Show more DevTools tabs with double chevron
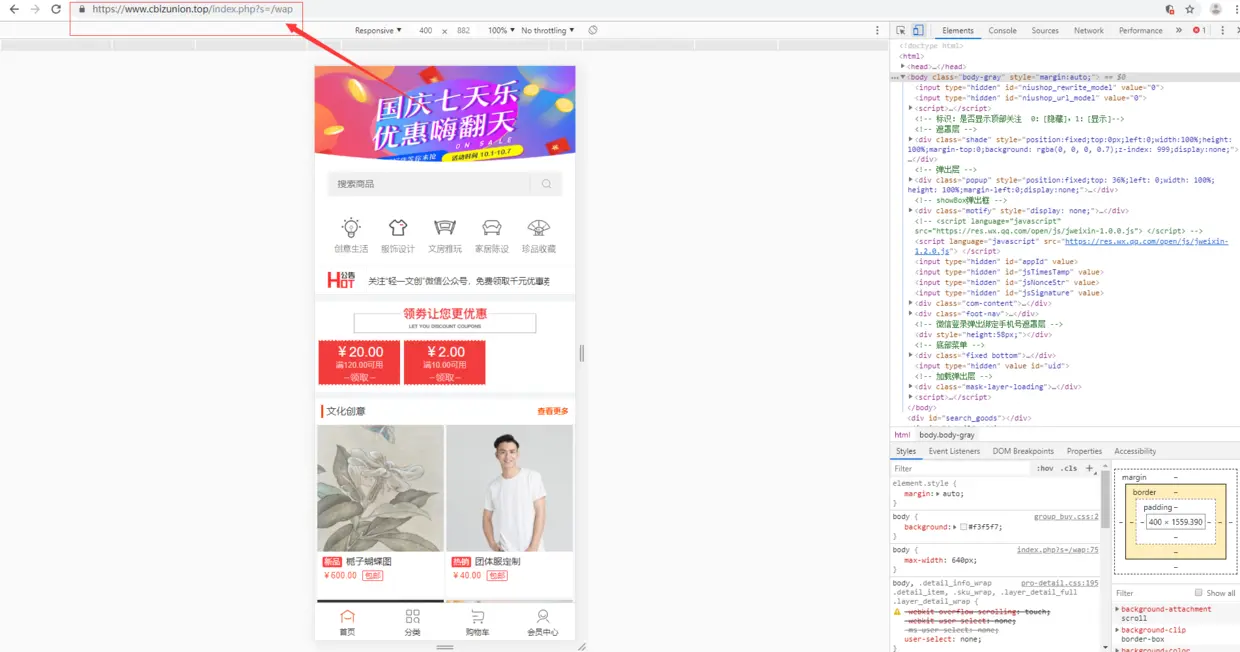This screenshot has width=1240, height=652. [x=1179, y=31]
